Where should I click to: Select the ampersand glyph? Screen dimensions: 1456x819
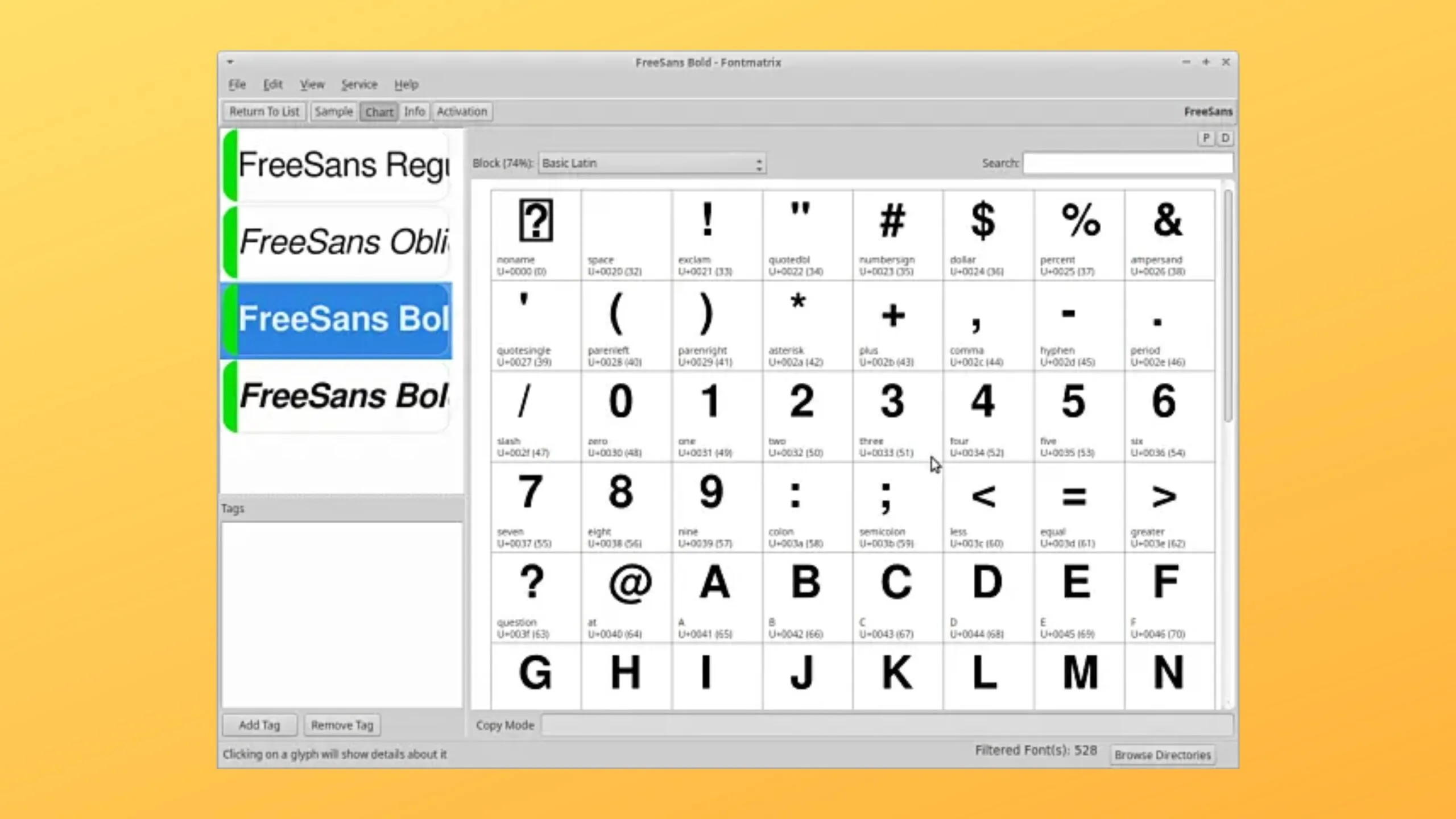click(1169, 235)
